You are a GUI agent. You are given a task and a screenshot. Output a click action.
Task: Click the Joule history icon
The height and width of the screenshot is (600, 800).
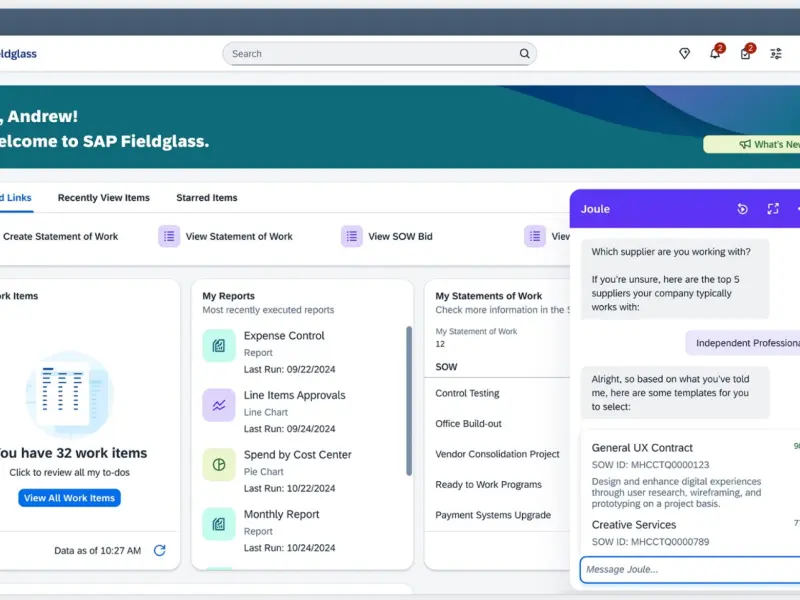coord(742,209)
